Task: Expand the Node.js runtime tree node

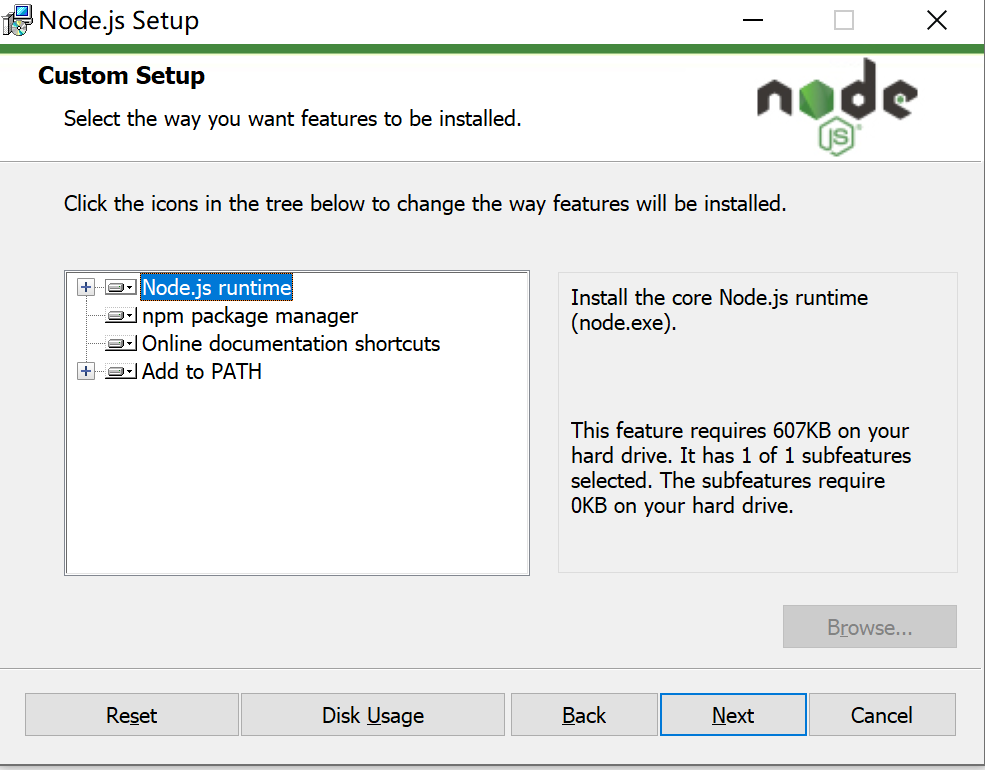Action: [86, 287]
